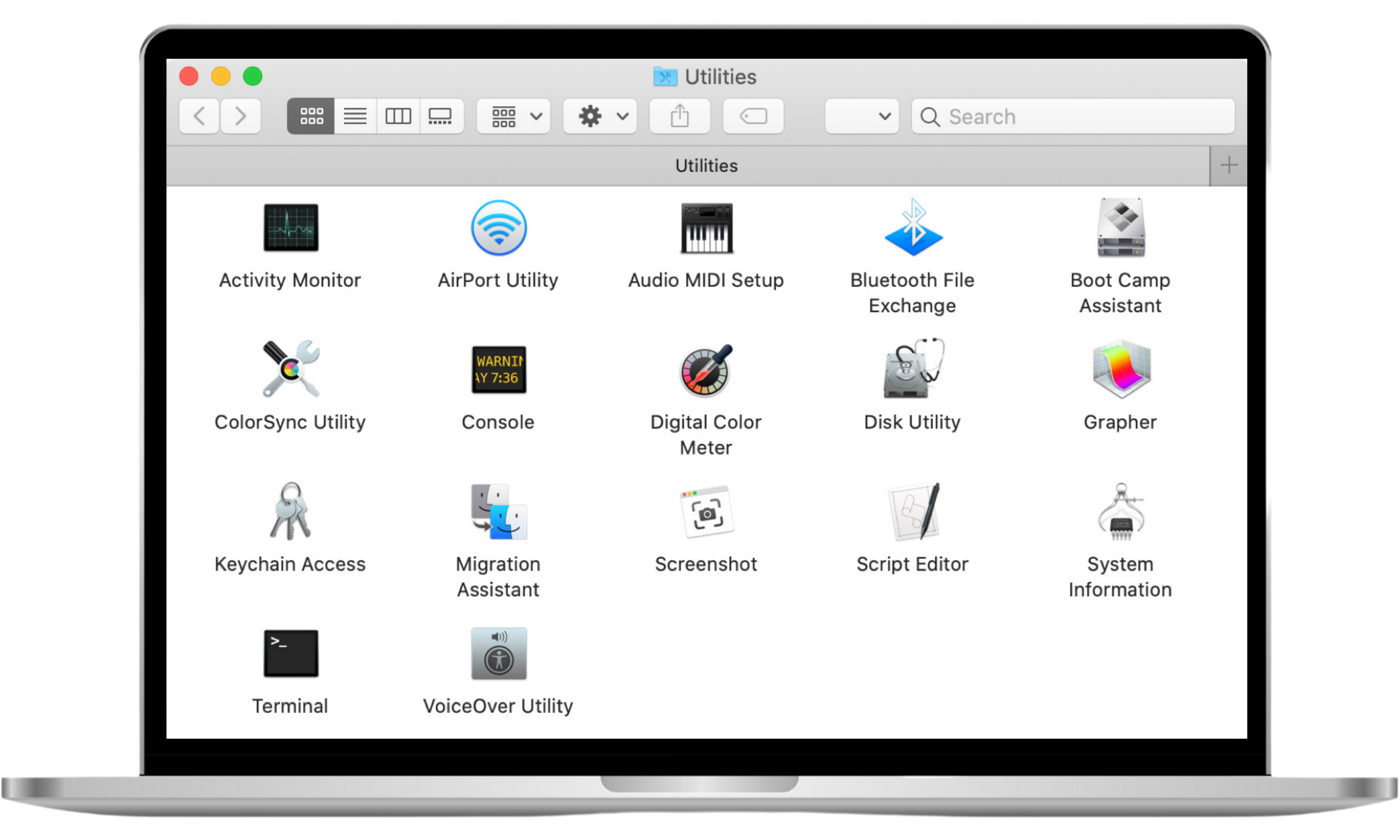The width and height of the screenshot is (1400, 840).
Task: Open the group-by arrangement dropdown
Action: pyautogui.click(x=514, y=116)
